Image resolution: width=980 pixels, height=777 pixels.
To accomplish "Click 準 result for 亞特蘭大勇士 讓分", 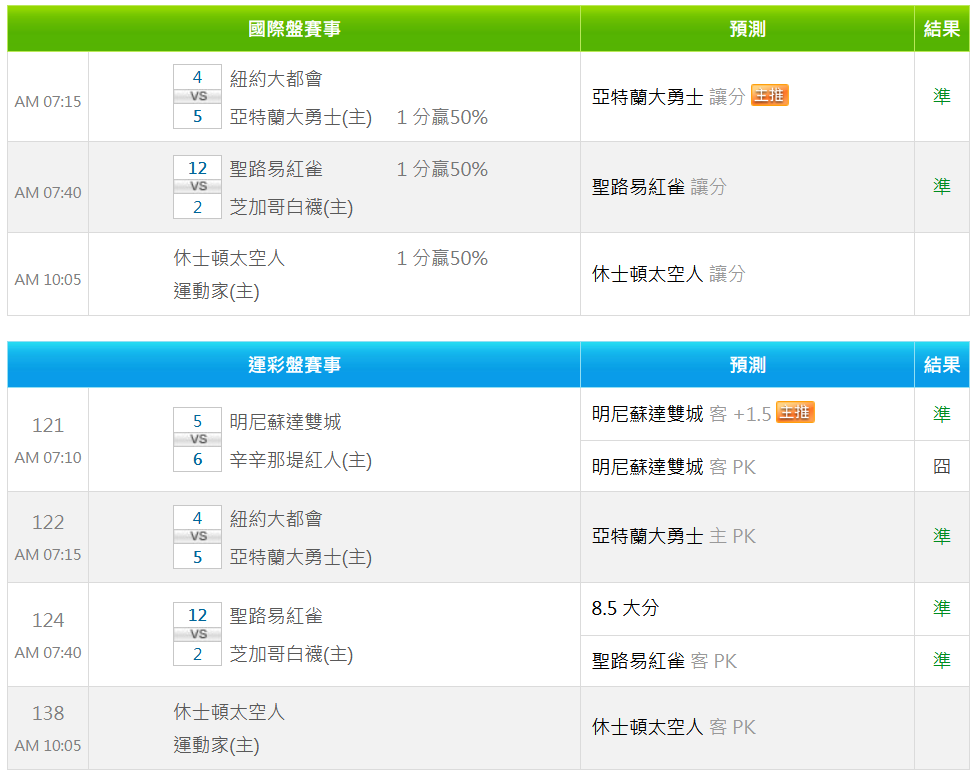I will pos(942,96).
